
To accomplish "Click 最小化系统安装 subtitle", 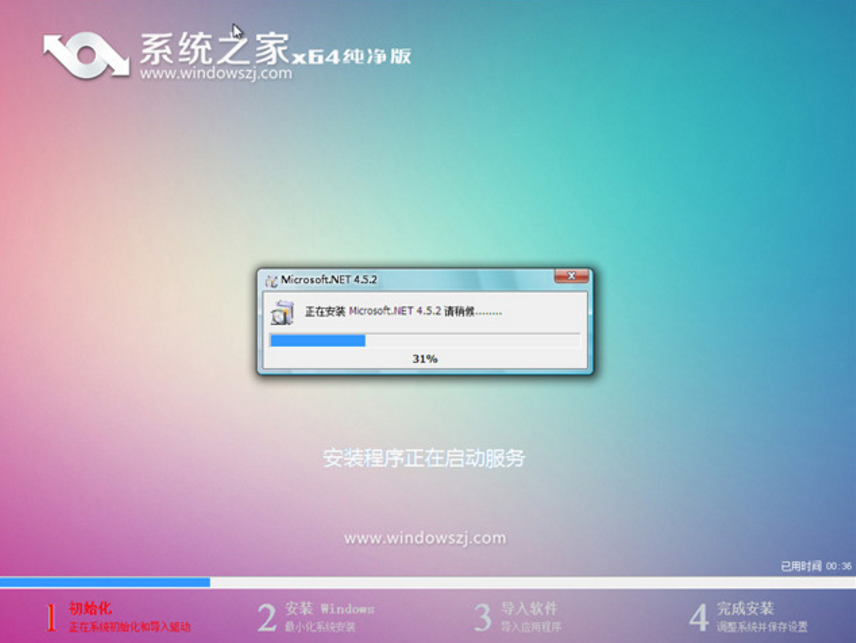I will (320, 627).
